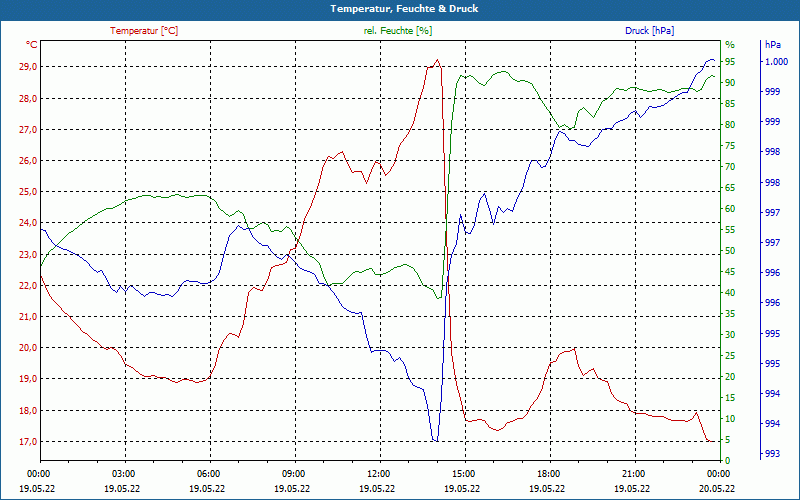
Task: Click the 21,0 temperature axis tick label
Action: (29, 317)
